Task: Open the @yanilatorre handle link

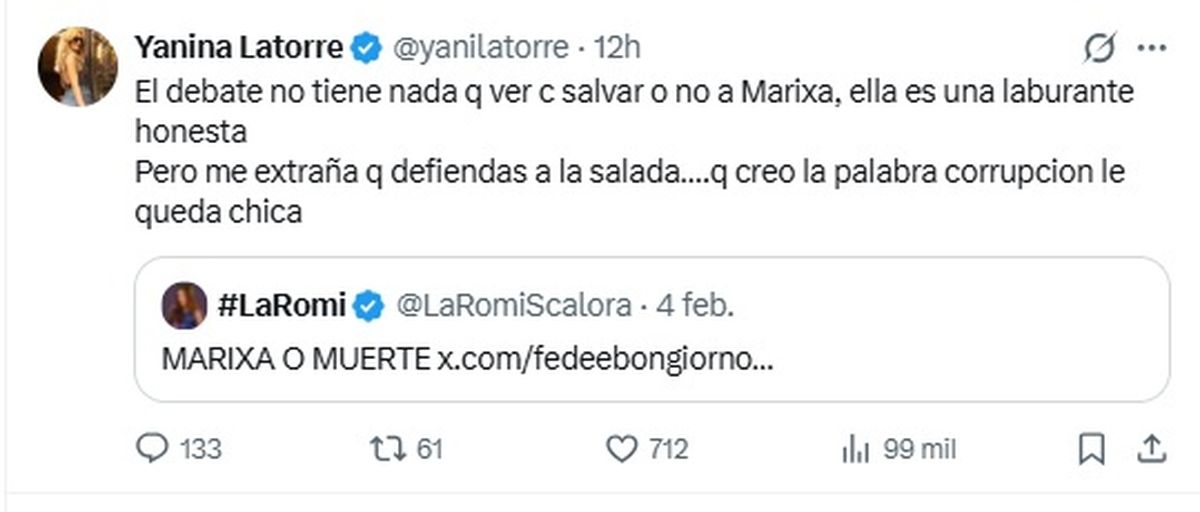Action: click(478, 46)
